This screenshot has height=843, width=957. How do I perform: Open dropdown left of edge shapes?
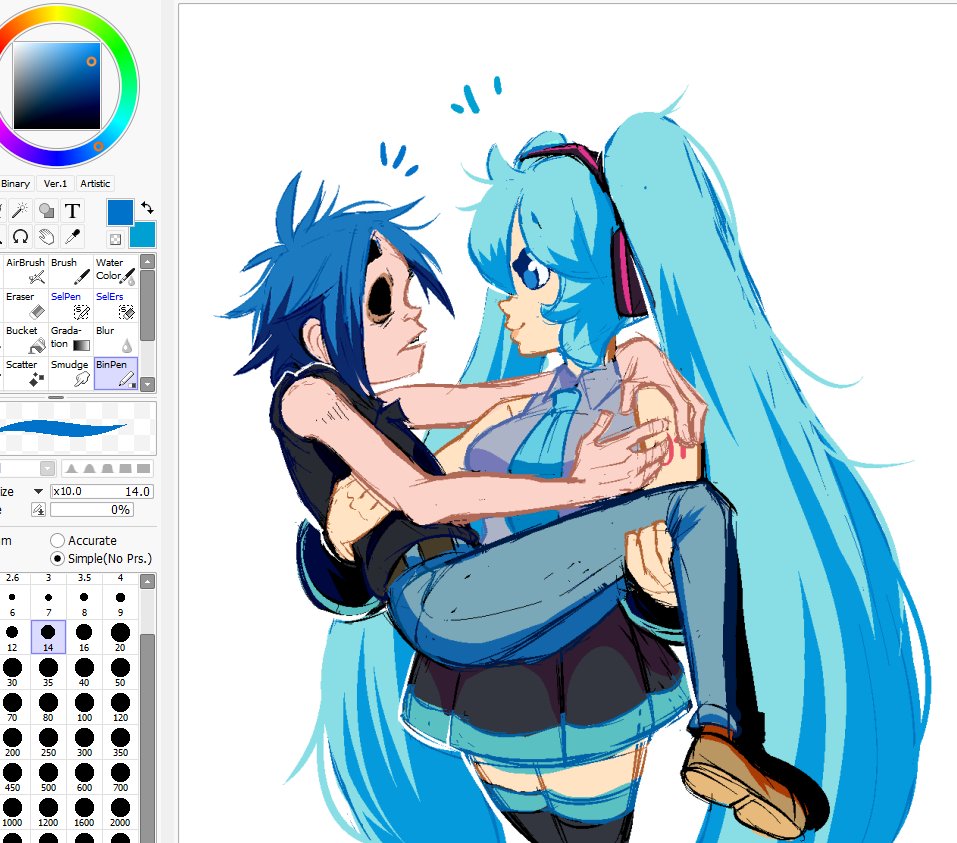pyautogui.click(x=48, y=469)
